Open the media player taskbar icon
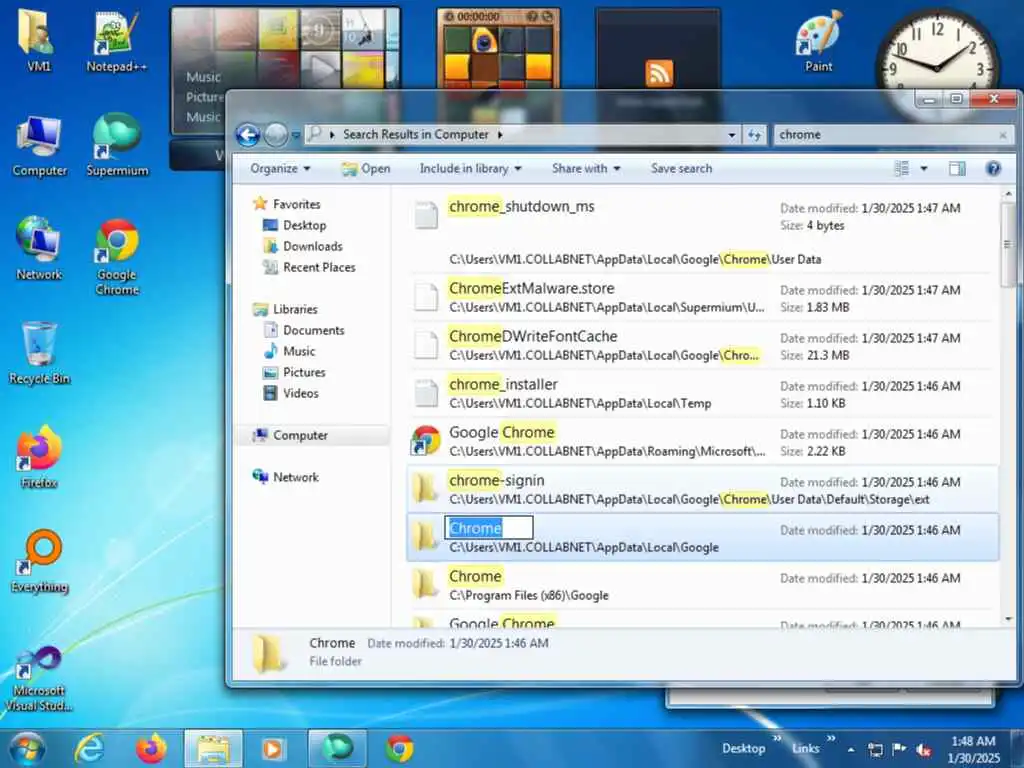This screenshot has width=1024, height=768. click(273, 748)
